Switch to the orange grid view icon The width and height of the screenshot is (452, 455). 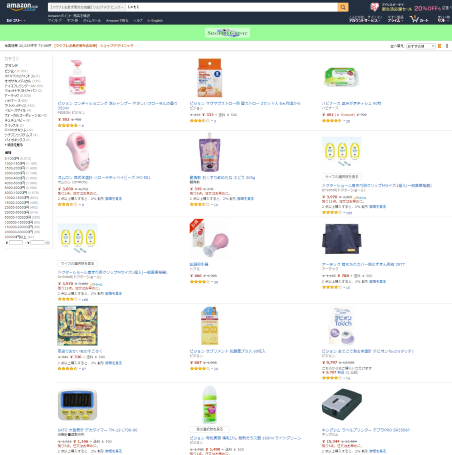click(x=439, y=46)
